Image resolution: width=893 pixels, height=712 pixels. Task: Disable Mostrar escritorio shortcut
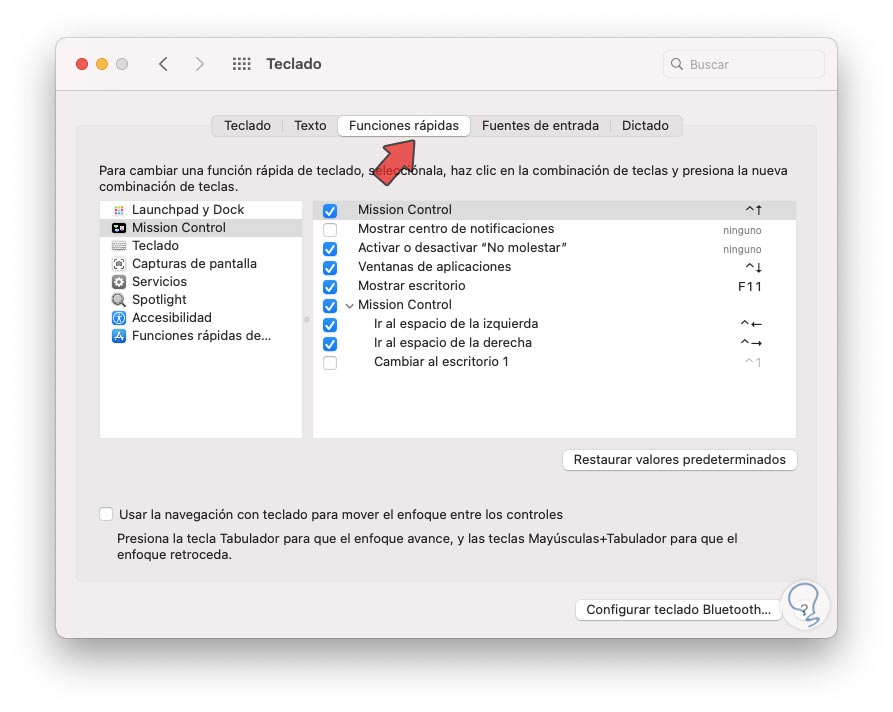pyautogui.click(x=329, y=286)
